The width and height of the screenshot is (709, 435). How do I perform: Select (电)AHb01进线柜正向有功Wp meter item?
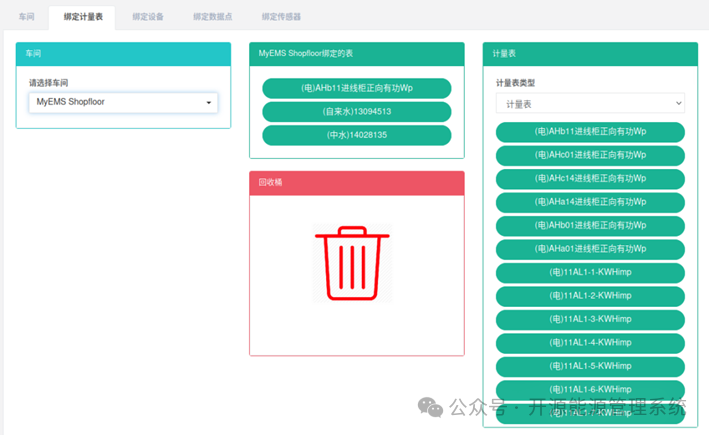click(590, 226)
